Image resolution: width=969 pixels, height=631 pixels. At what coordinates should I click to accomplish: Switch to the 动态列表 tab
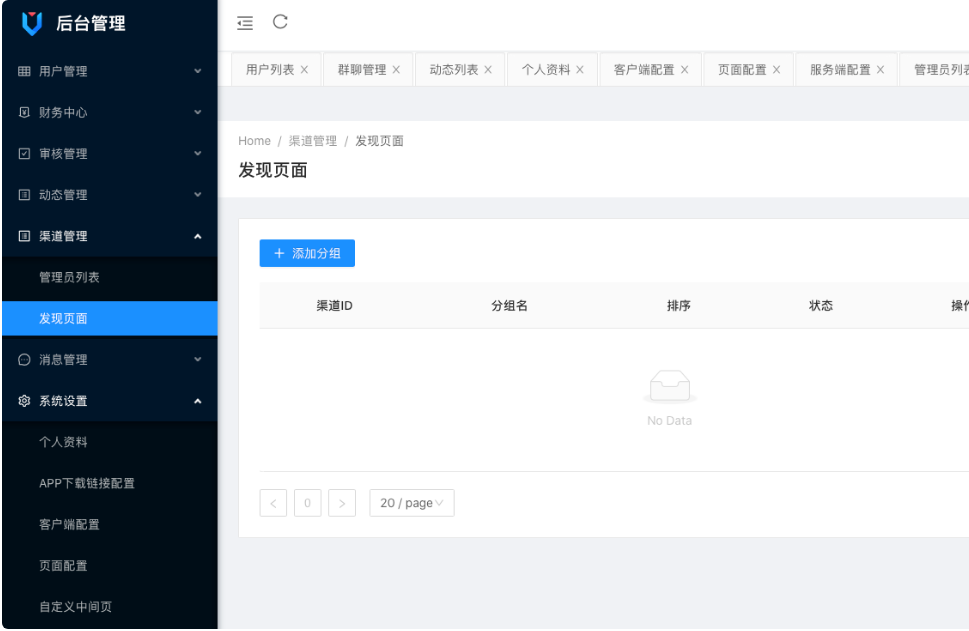(x=453, y=70)
